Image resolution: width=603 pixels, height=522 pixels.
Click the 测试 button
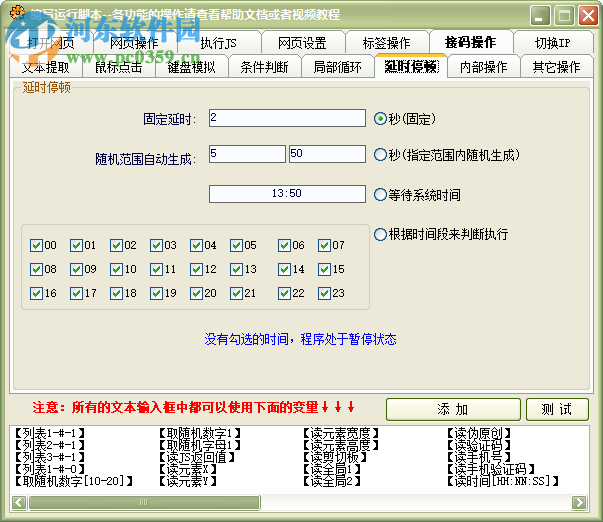(557, 409)
